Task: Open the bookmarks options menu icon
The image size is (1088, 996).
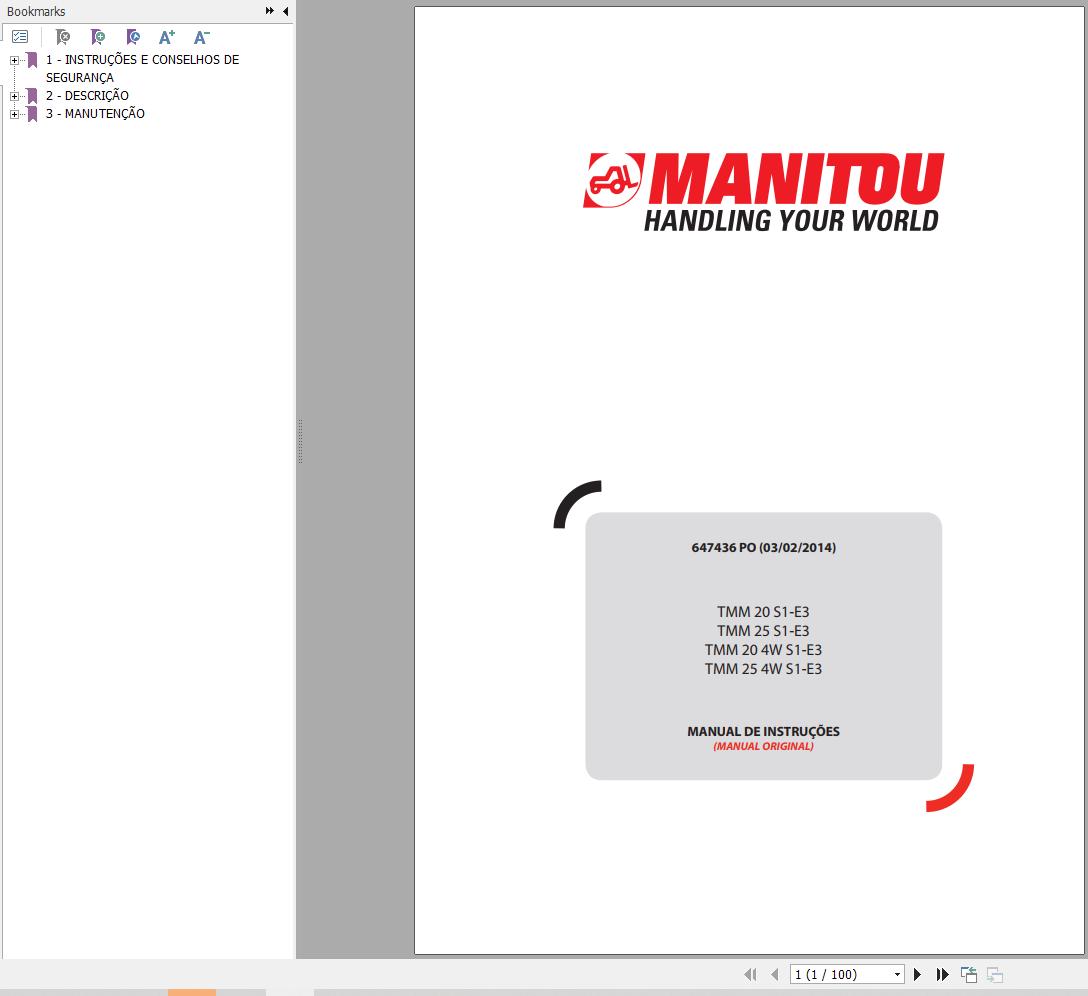Action: coord(20,37)
